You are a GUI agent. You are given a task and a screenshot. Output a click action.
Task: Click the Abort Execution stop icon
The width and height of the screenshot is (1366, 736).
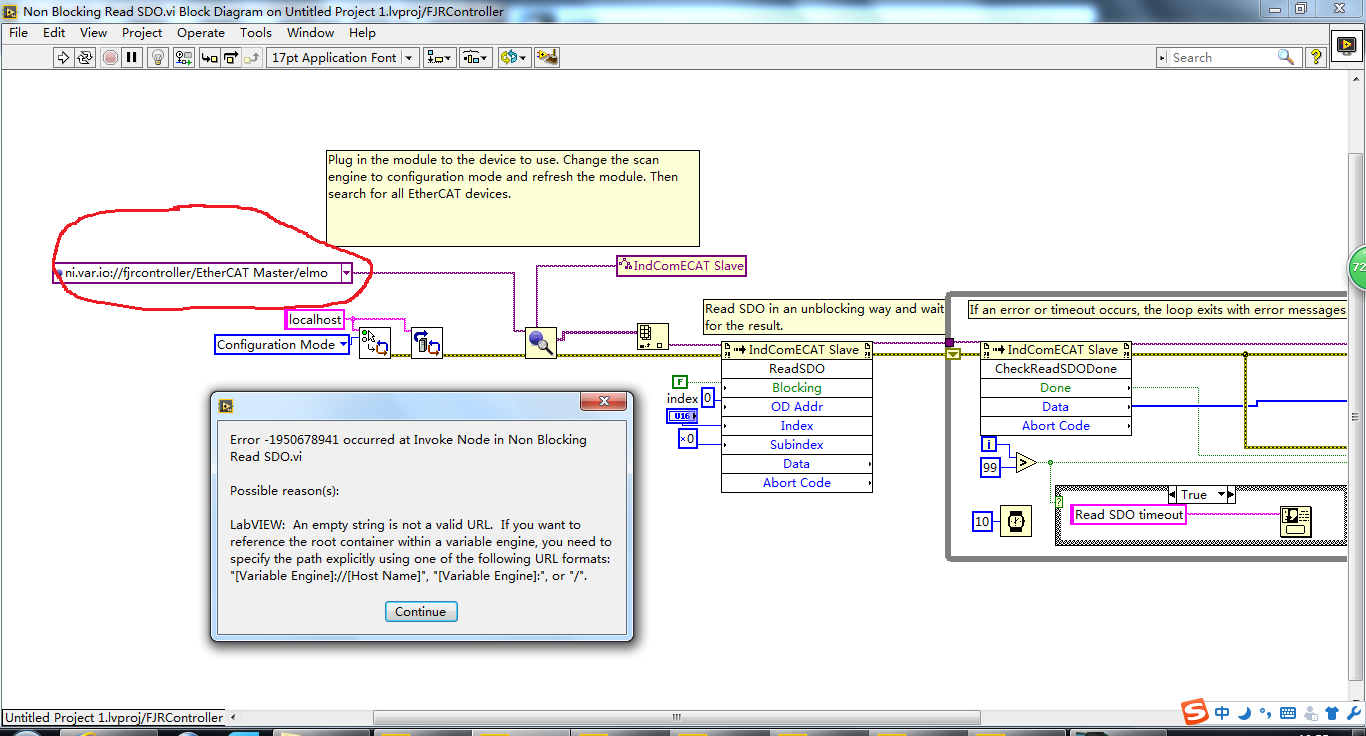[x=110, y=58]
